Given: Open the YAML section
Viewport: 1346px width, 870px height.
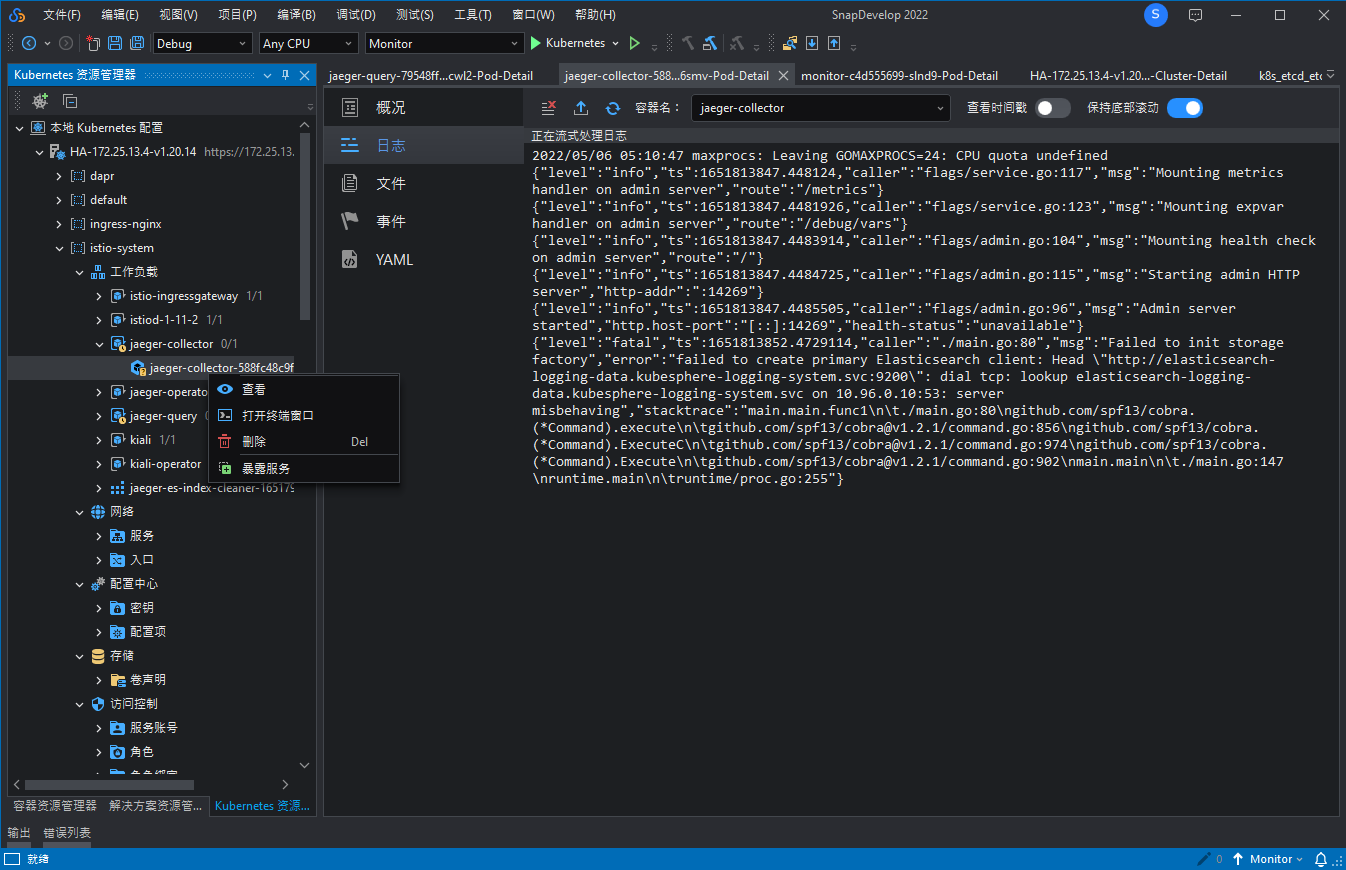Looking at the screenshot, I should (424, 260).
